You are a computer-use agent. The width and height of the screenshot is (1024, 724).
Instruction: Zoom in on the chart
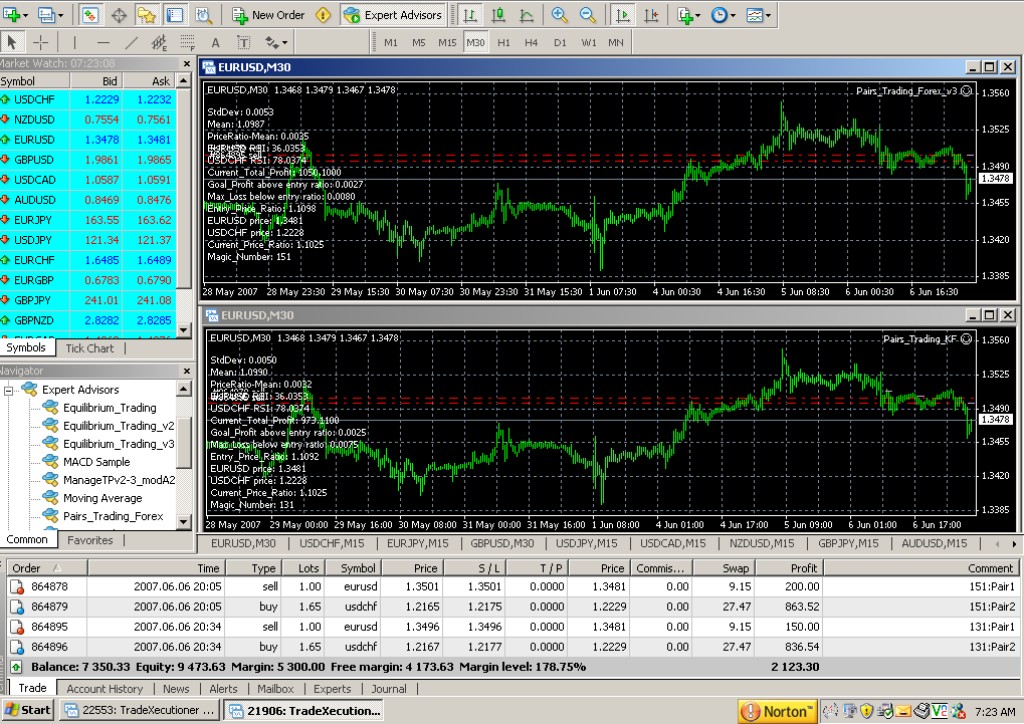point(559,14)
